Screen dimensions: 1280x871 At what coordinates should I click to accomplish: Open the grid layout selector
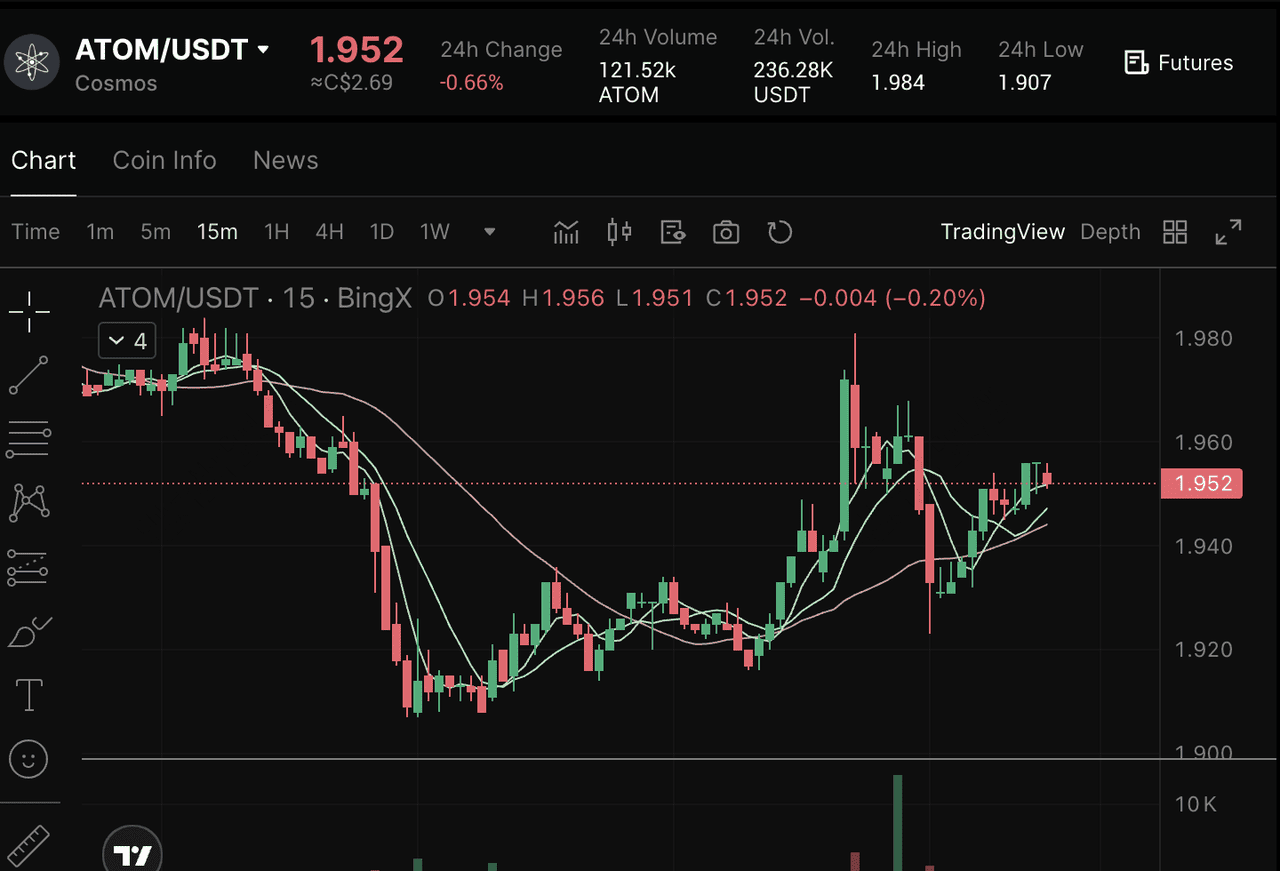click(1175, 232)
